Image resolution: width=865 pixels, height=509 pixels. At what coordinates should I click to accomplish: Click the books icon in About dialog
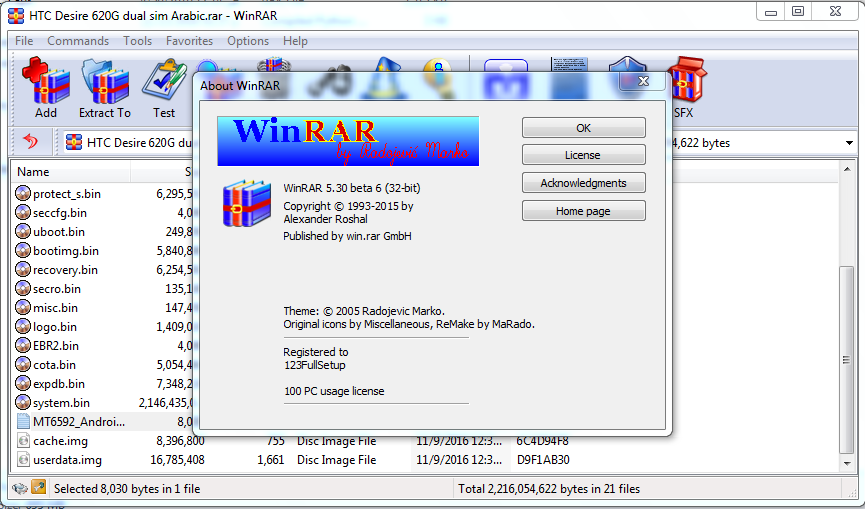pos(247,203)
